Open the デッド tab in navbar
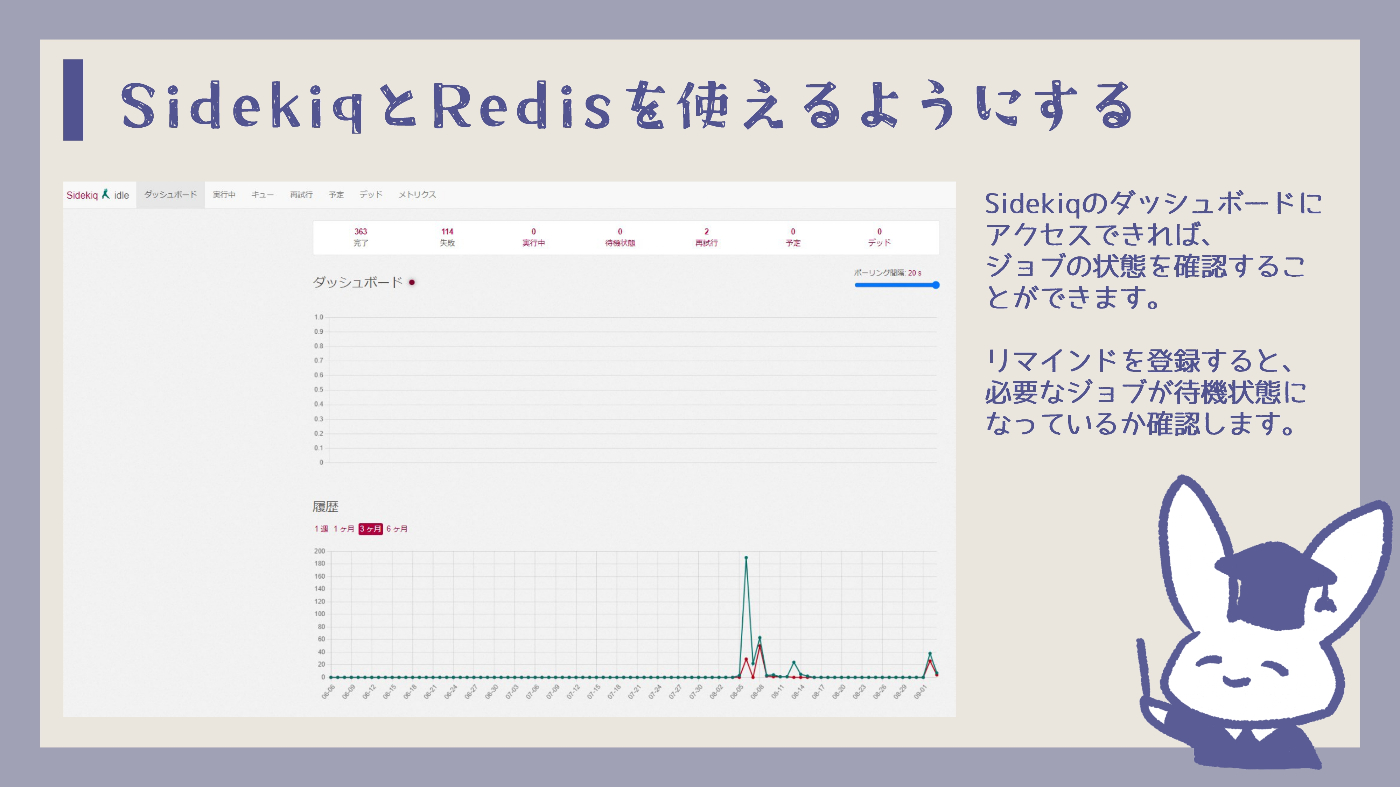The image size is (1400, 787). click(x=371, y=195)
